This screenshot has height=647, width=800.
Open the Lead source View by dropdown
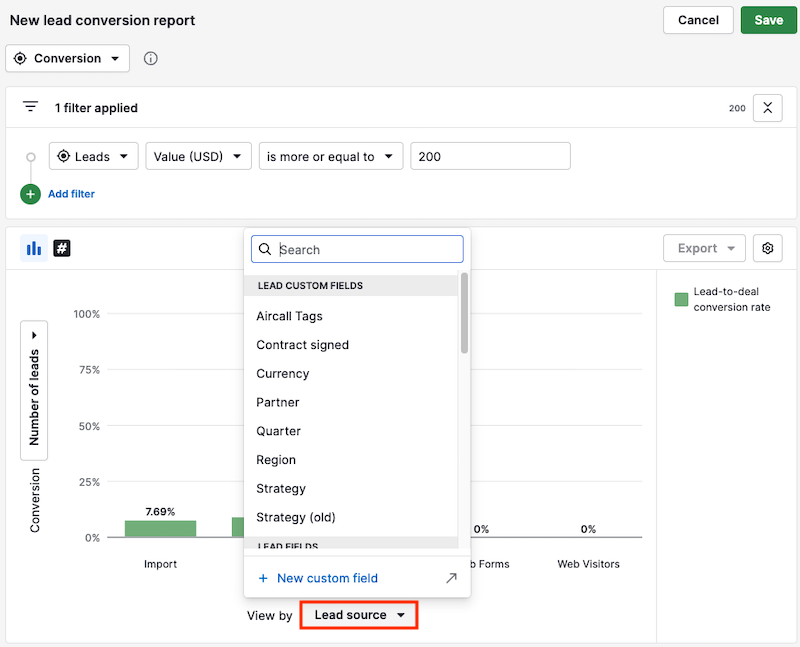359,615
